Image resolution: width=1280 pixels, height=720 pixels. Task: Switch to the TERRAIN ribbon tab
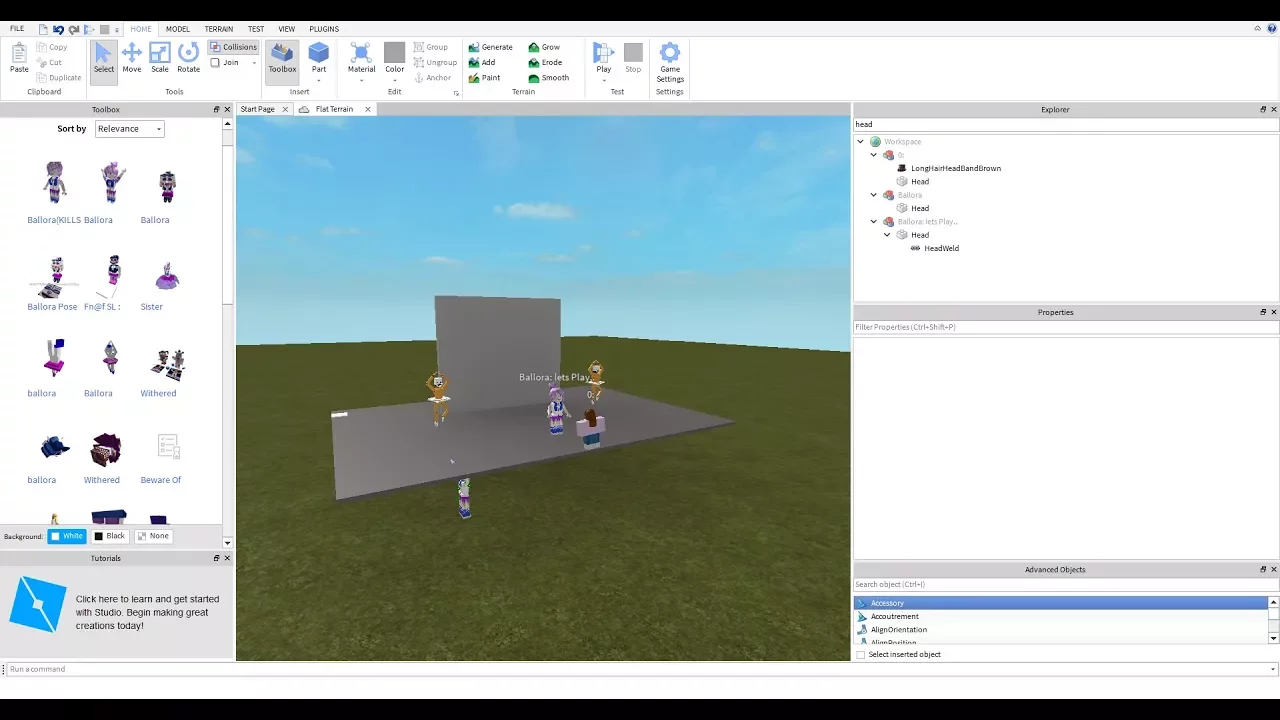[219, 29]
